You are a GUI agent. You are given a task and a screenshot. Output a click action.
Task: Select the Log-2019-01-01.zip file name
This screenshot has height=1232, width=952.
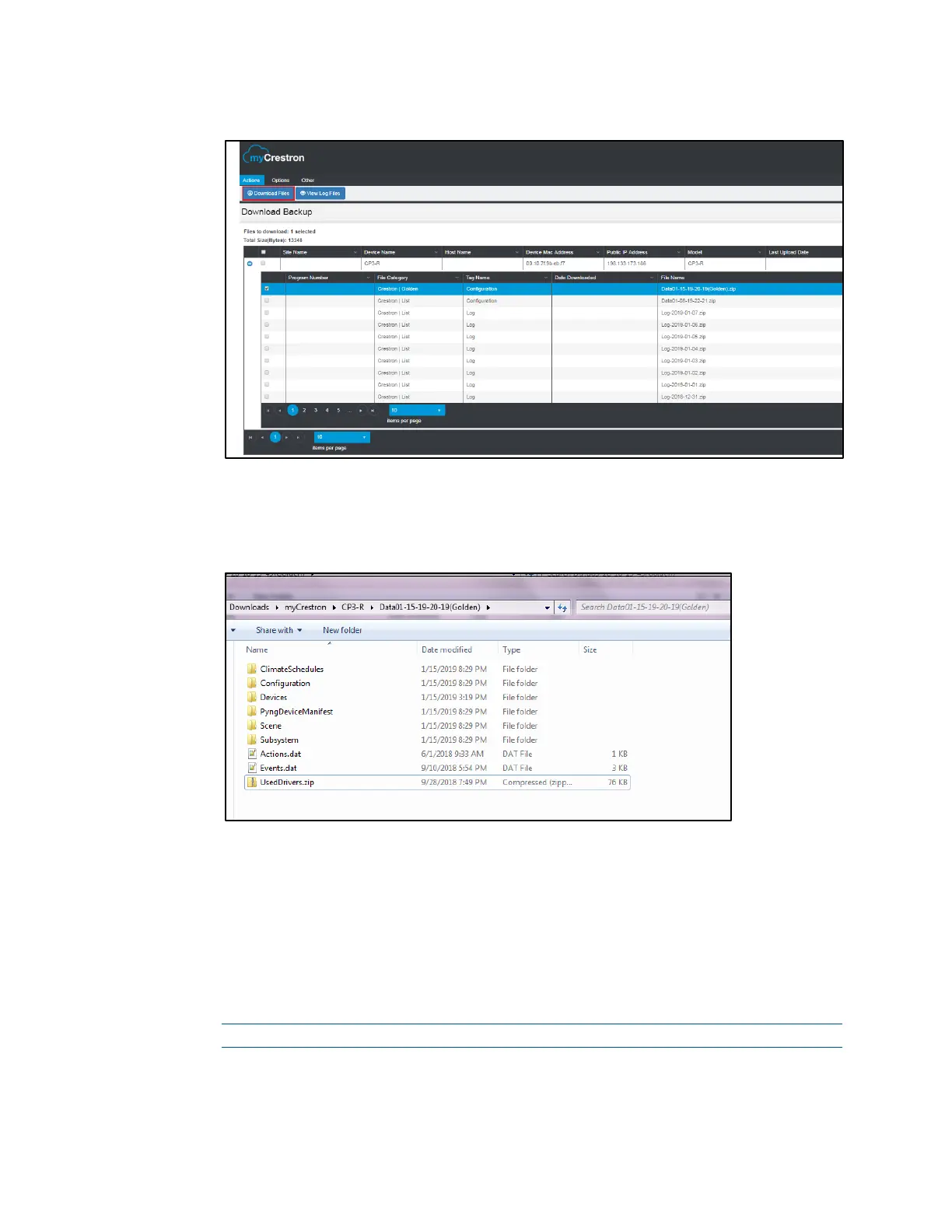pos(684,385)
